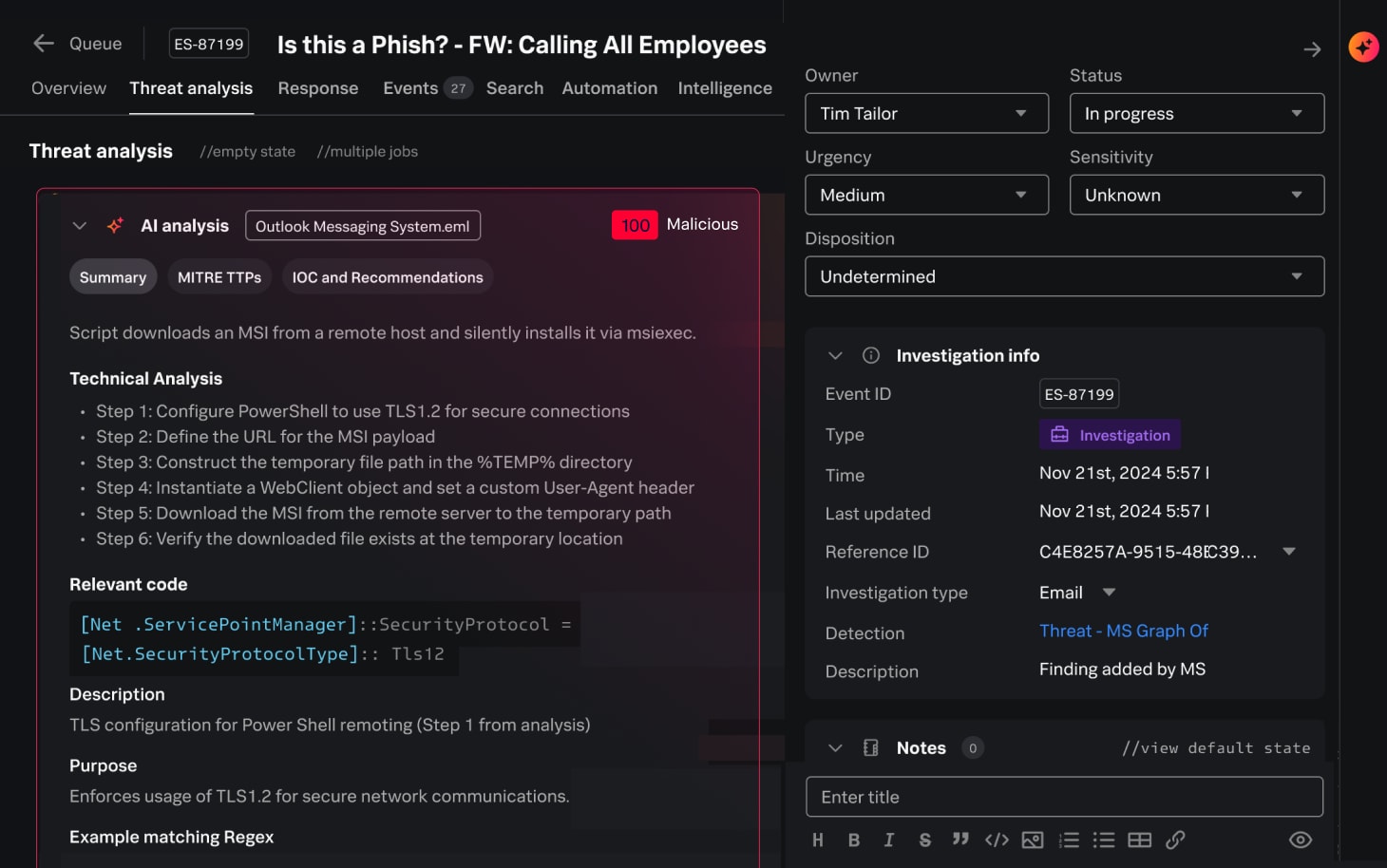The height and width of the screenshot is (868, 1387).
Task: Click the //empty state link
Action: coord(248,151)
